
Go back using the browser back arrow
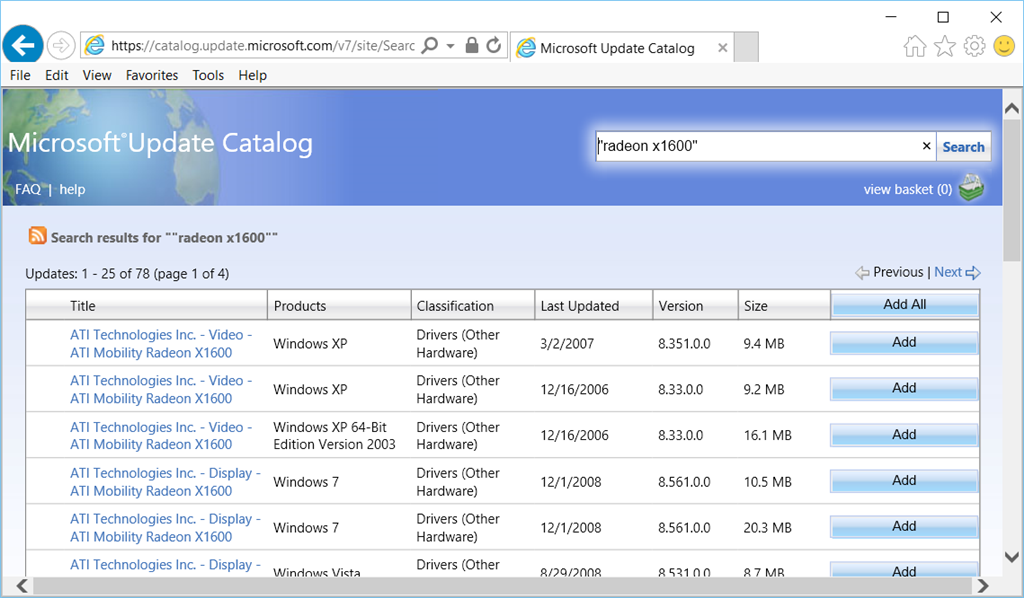coord(23,46)
